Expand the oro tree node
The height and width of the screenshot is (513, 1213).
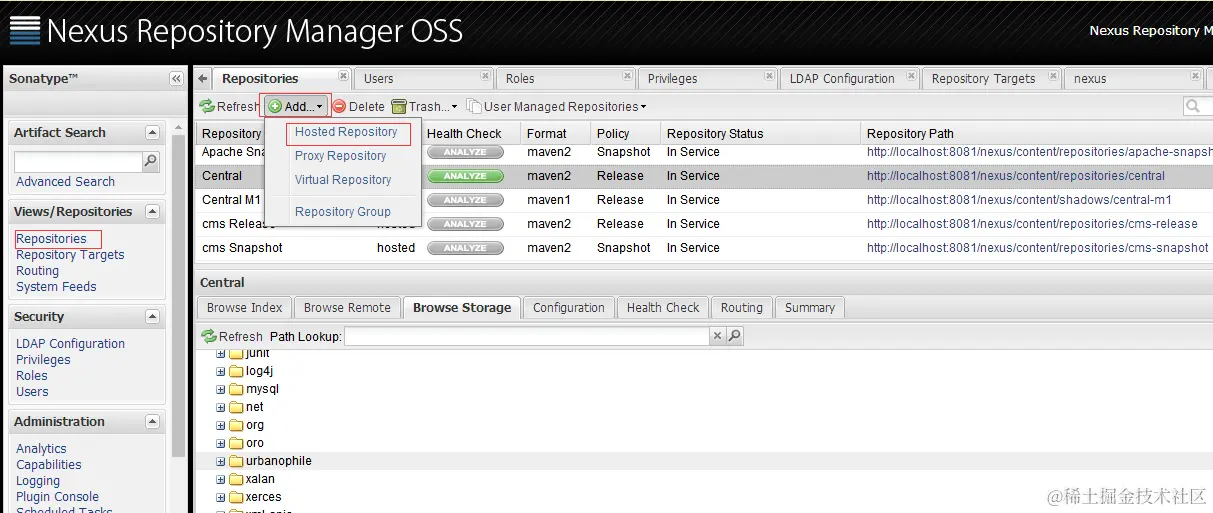(221, 443)
